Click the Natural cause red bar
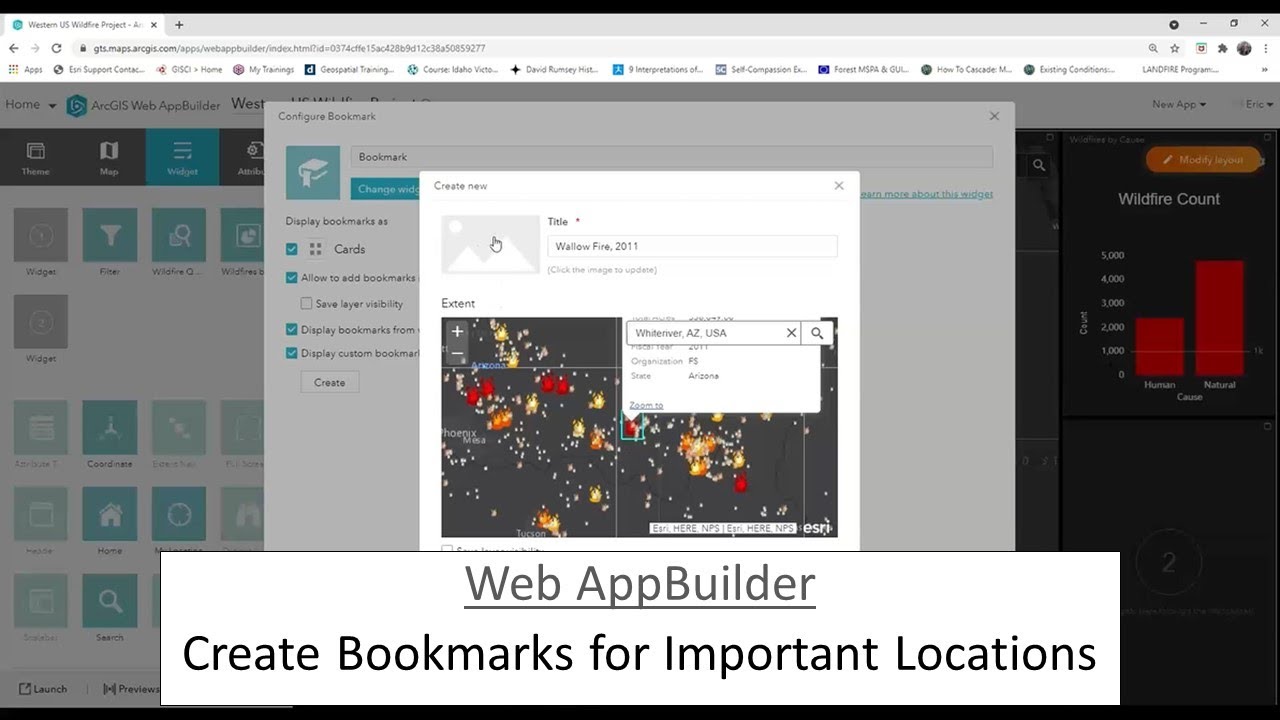1280x720 pixels. coord(1220,318)
